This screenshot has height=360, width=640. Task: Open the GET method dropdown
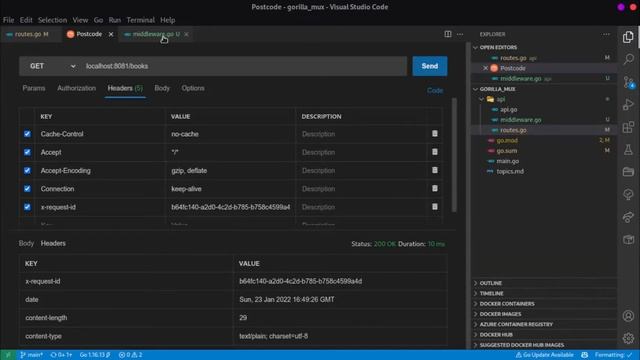click(x=52, y=66)
